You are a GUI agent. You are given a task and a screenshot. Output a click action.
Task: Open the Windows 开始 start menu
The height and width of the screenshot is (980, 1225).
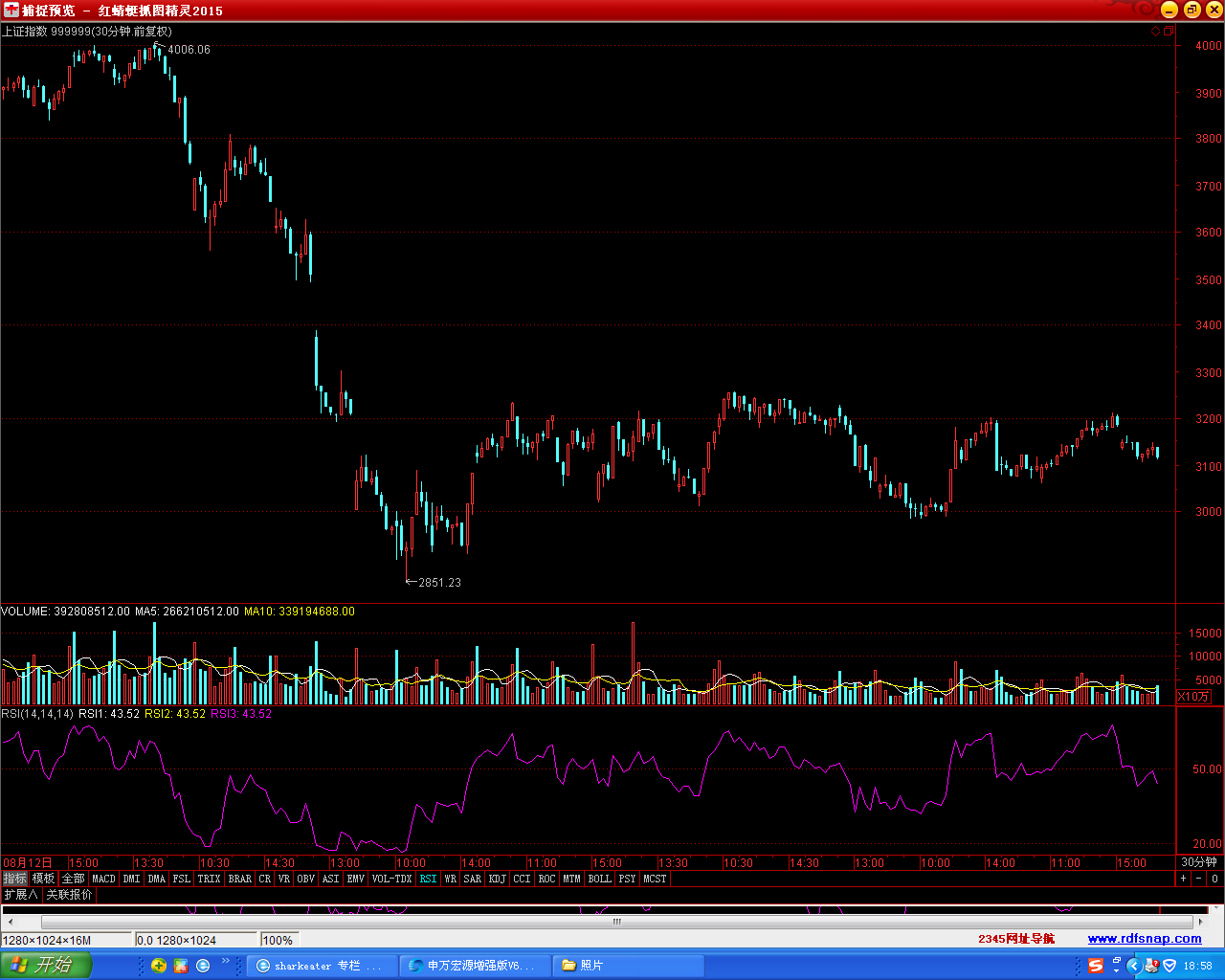tap(46, 965)
